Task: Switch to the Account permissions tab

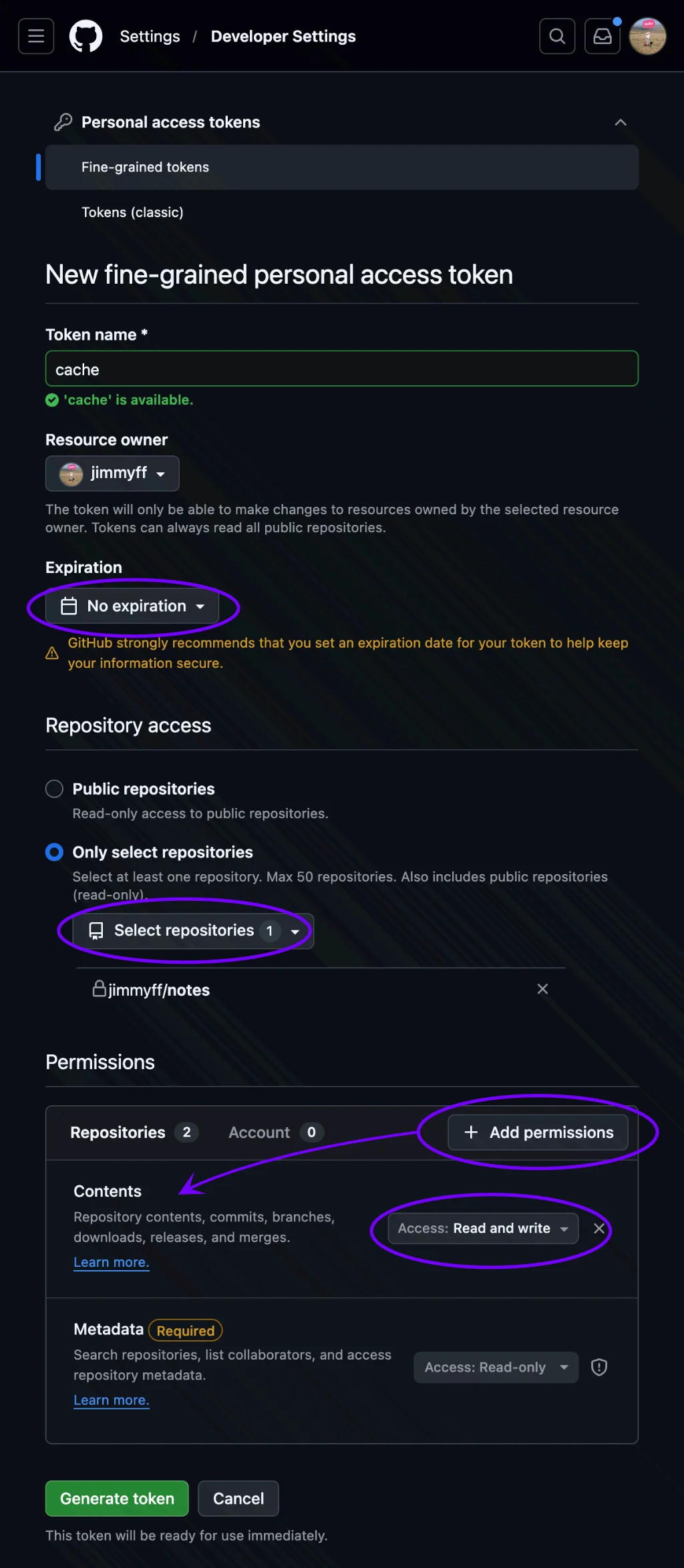Action: [x=274, y=1132]
